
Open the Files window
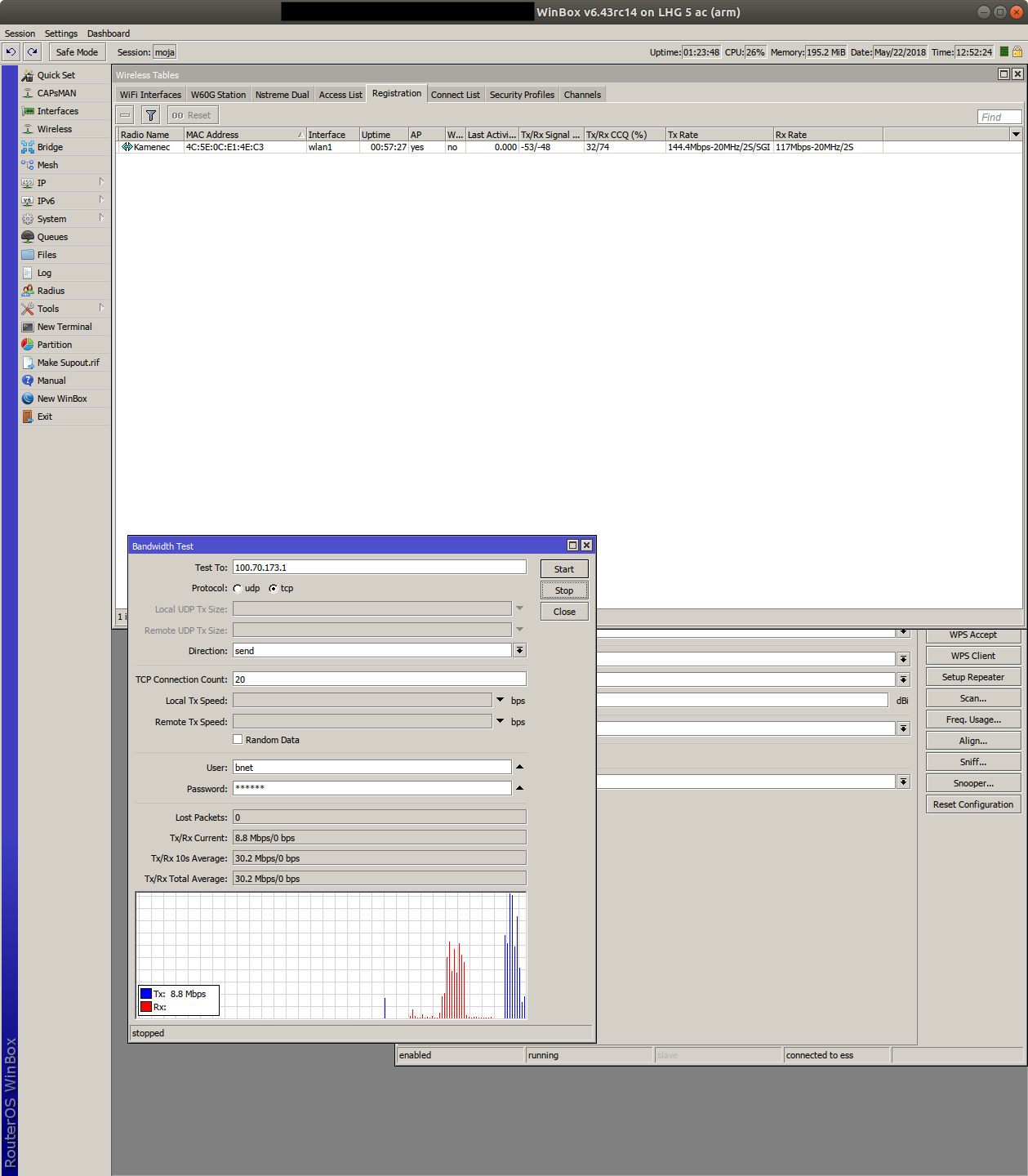pyautogui.click(x=47, y=254)
